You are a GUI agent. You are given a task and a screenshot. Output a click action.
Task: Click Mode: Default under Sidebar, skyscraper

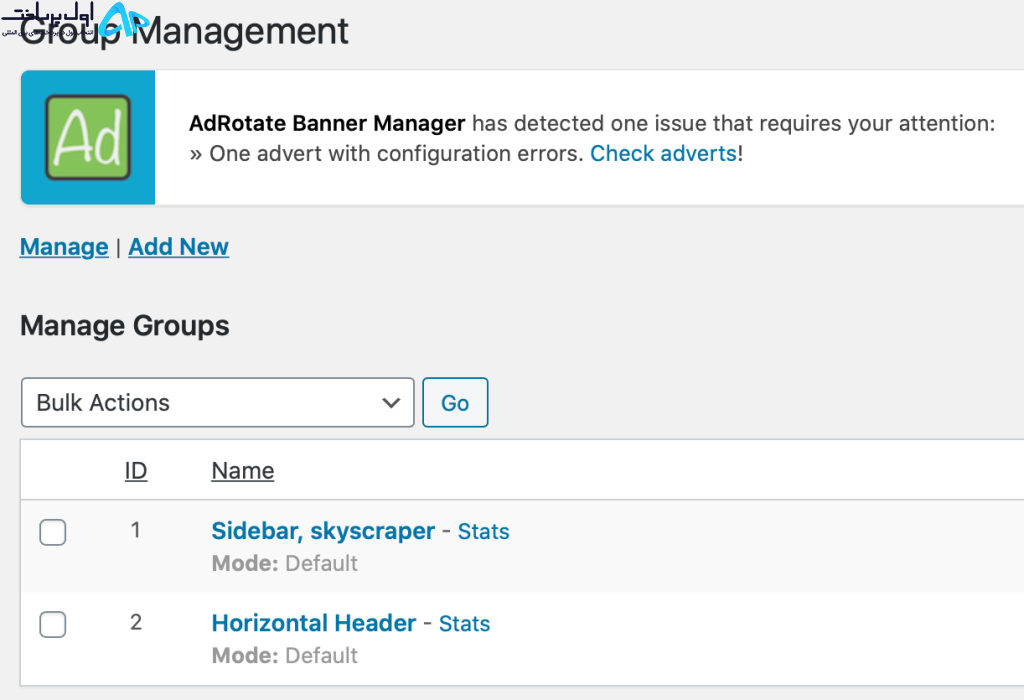click(285, 563)
